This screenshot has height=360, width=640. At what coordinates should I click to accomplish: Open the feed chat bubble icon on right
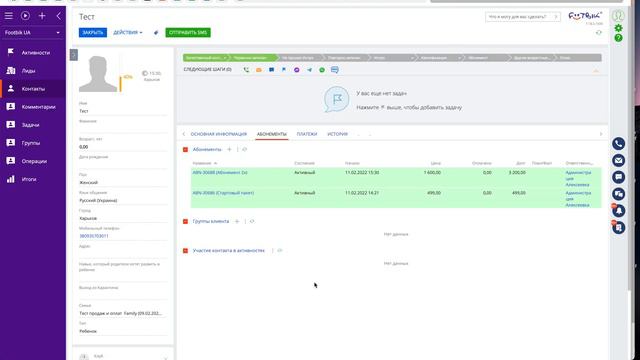coord(618,177)
